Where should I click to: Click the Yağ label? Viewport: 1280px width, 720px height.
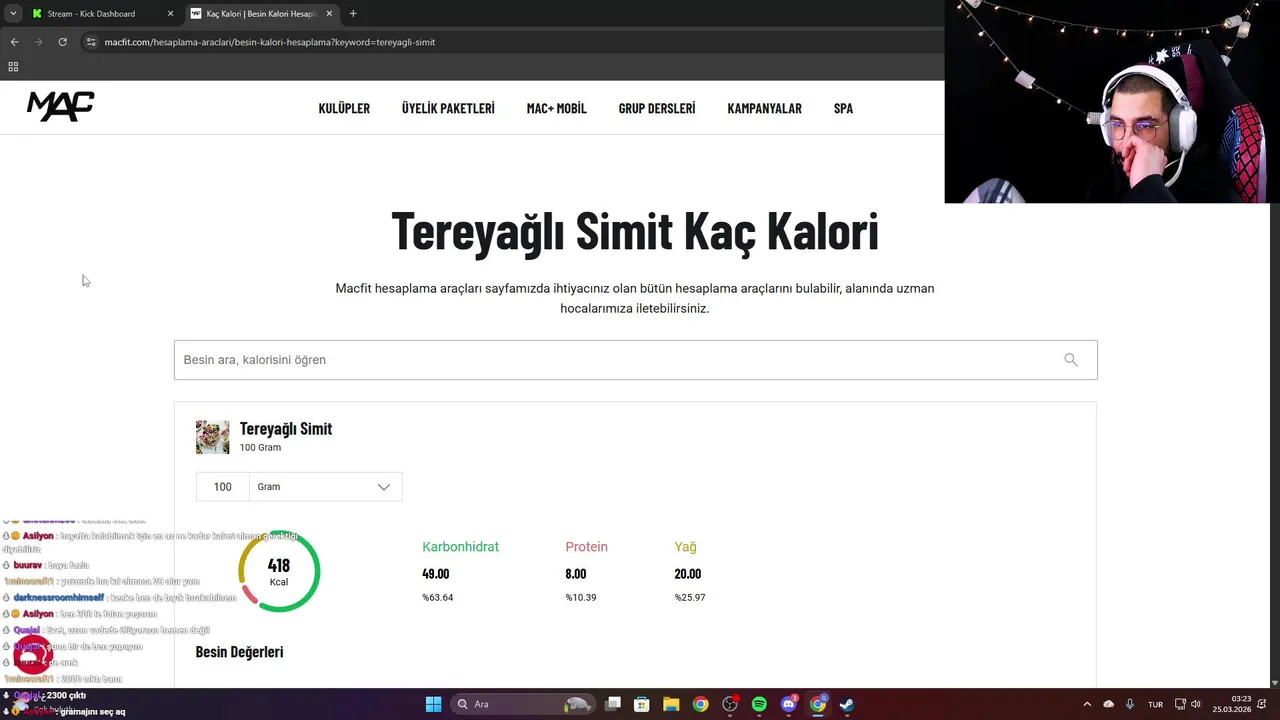click(x=685, y=547)
